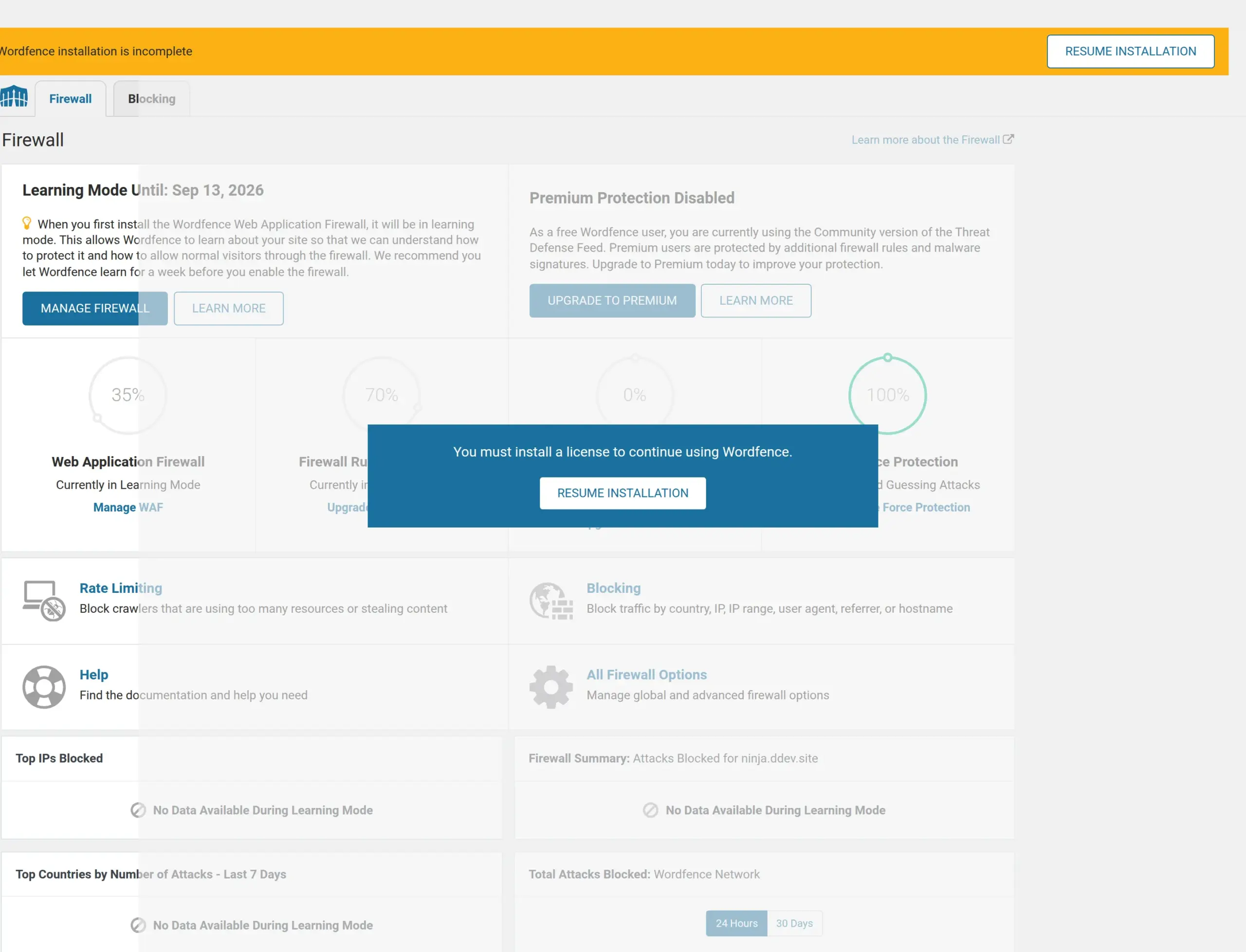The height and width of the screenshot is (952, 1246).
Task: Open the All Firewall Options link
Action: pos(646,675)
